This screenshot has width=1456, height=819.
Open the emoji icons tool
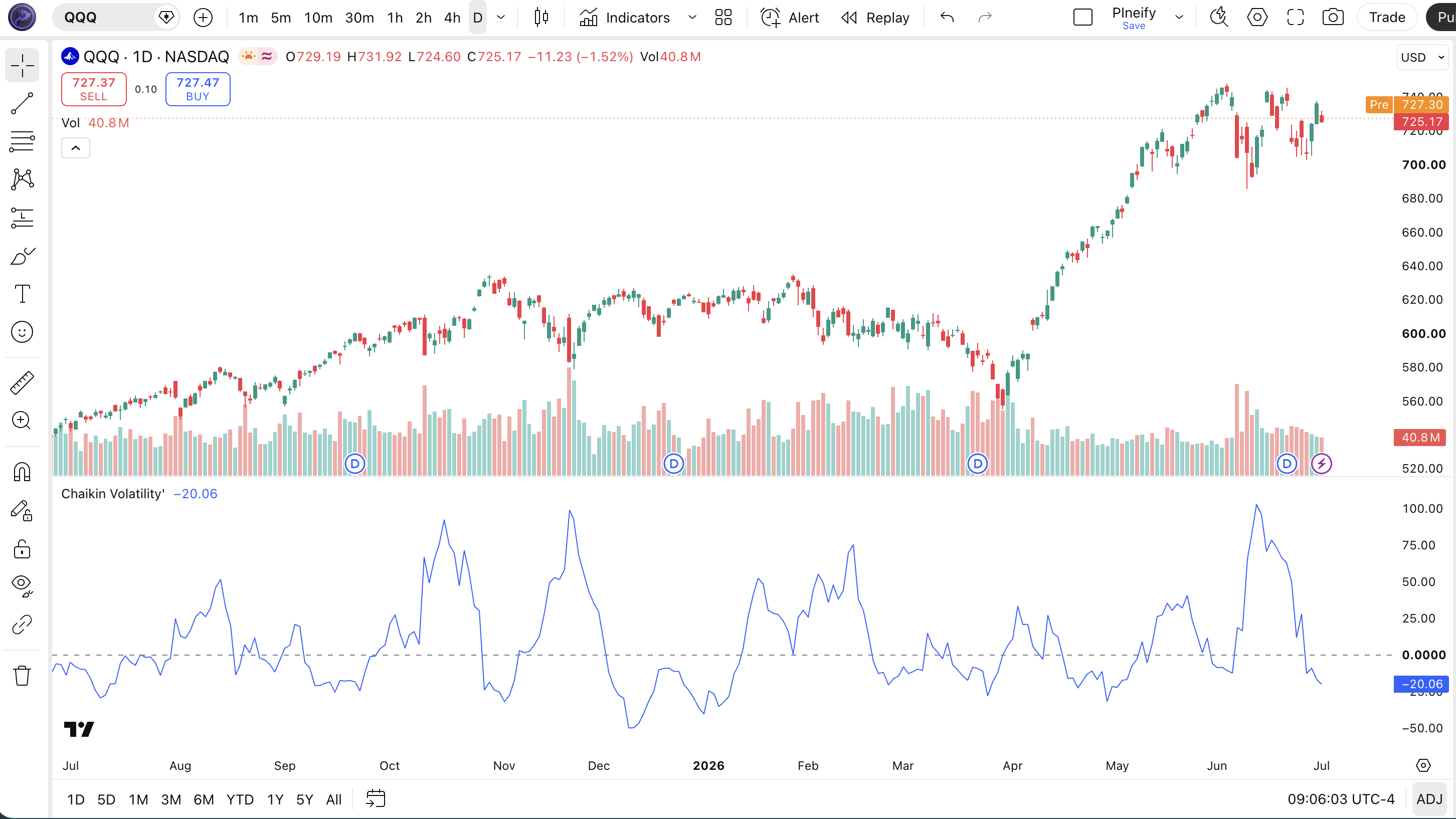pos(22,332)
